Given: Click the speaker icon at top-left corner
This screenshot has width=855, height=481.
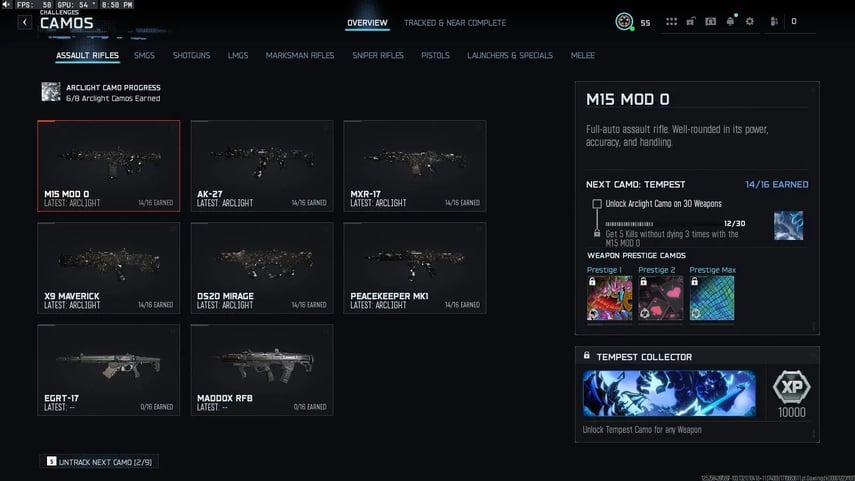Looking at the screenshot, I should coord(7,5).
